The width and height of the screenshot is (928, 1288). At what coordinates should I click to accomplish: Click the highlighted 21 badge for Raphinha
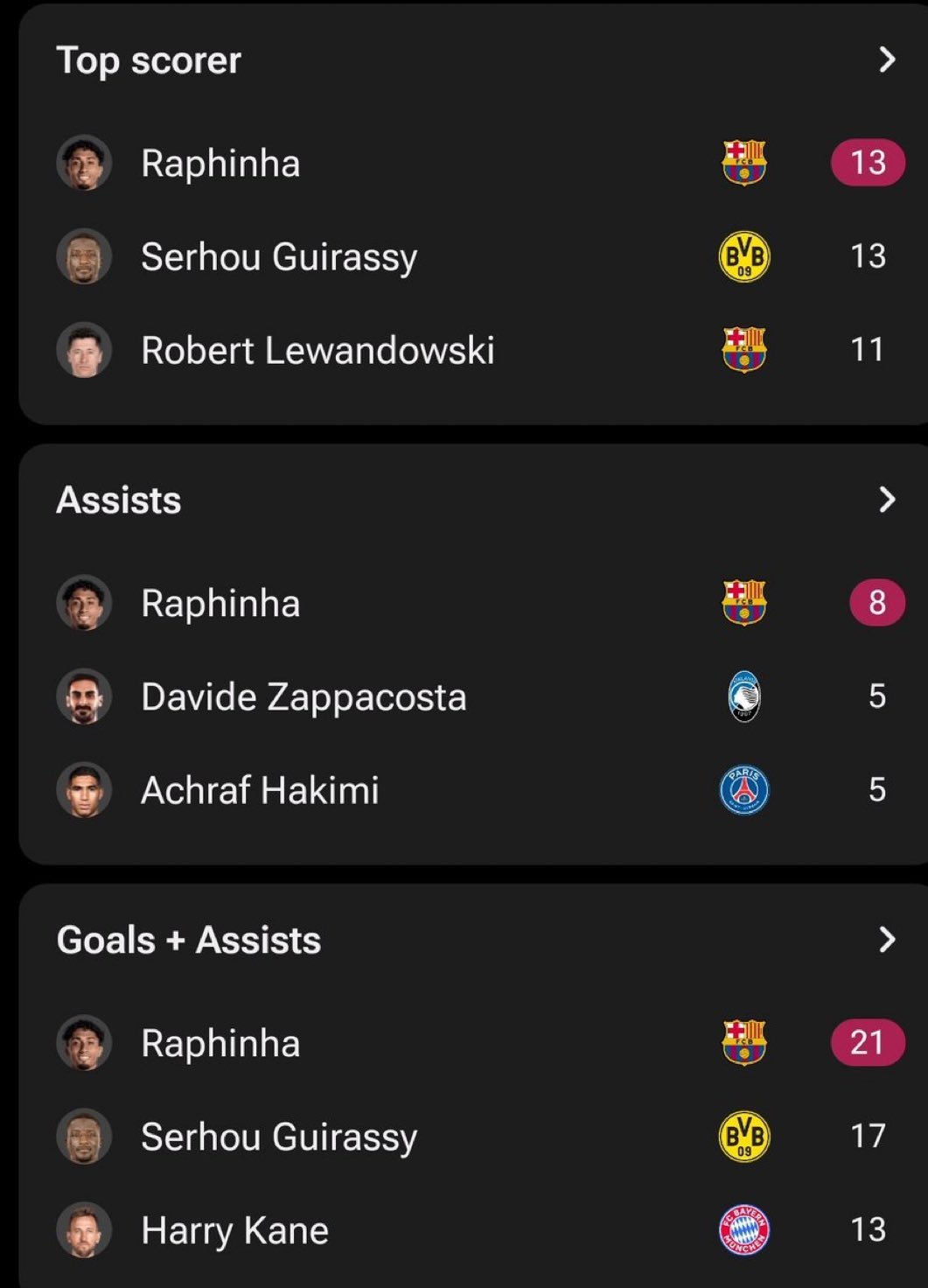tap(868, 1042)
